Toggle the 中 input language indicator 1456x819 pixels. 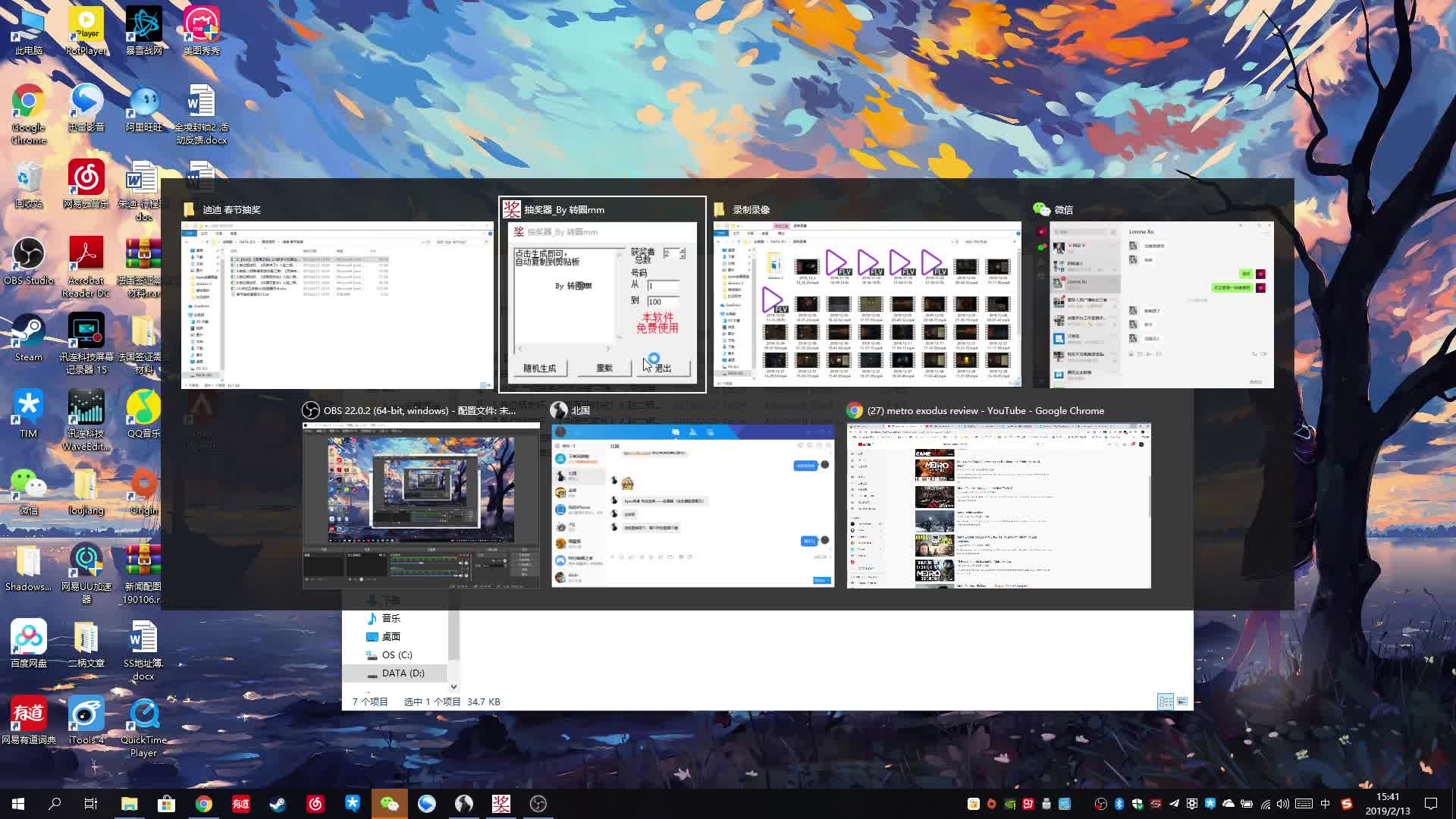click(x=1326, y=804)
